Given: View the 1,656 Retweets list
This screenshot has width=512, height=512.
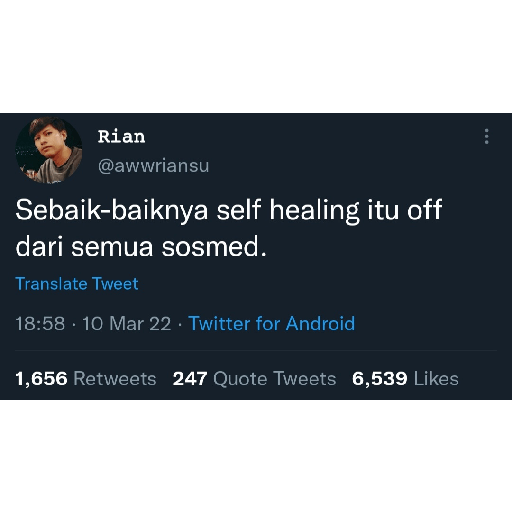Looking at the screenshot, I should point(86,379).
